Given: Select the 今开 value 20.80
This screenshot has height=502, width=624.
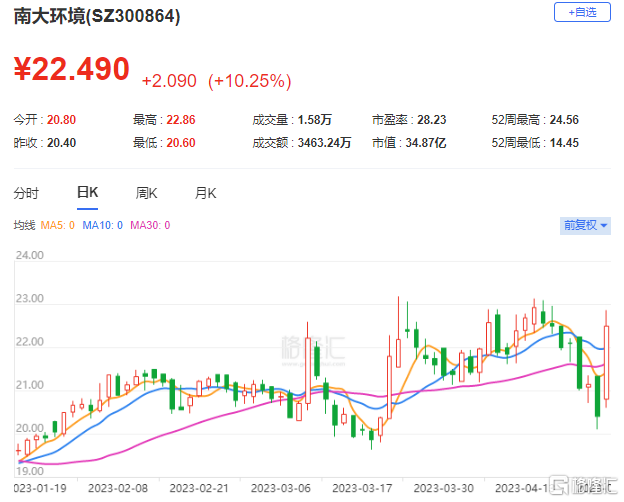Looking at the screenshot, I should (x=61, y=120).
